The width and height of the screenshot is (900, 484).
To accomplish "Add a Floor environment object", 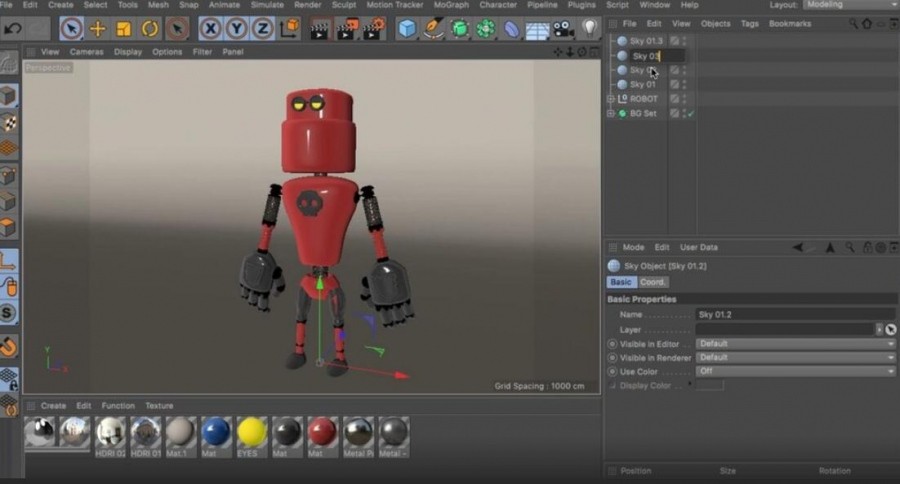I will point(537,30).
